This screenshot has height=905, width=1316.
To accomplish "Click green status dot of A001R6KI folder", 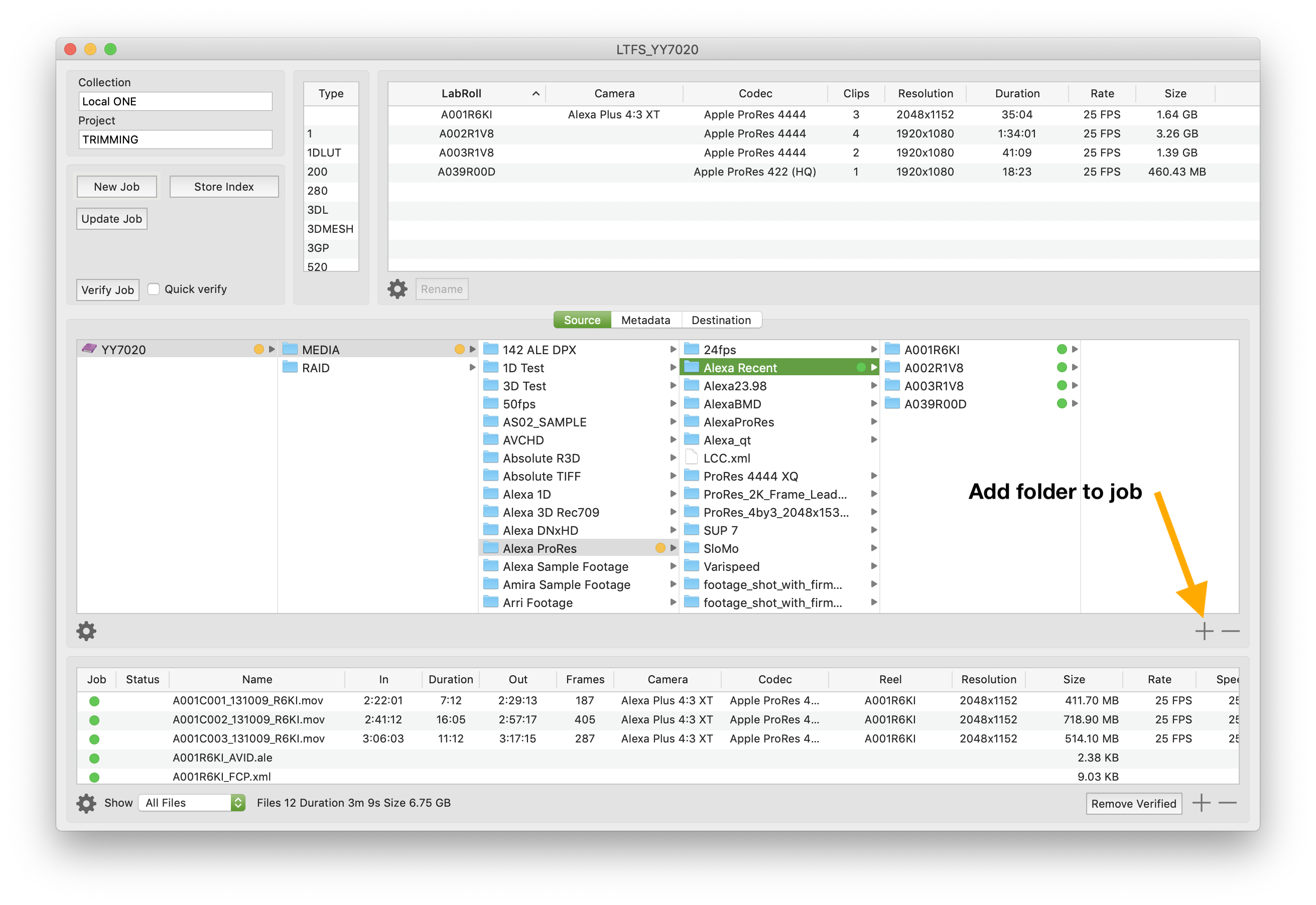I will coord(1062,349).
